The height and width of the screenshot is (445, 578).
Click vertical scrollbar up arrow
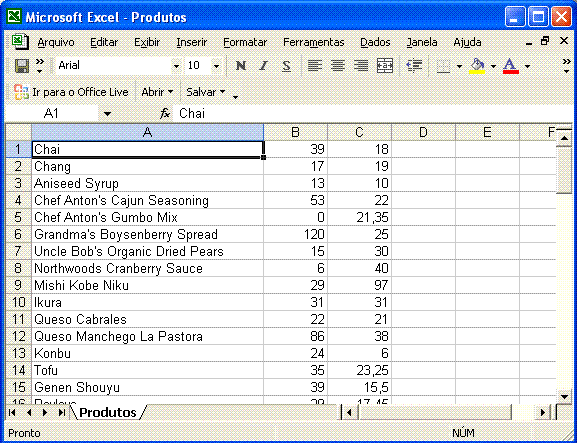[x=564, y=138]
